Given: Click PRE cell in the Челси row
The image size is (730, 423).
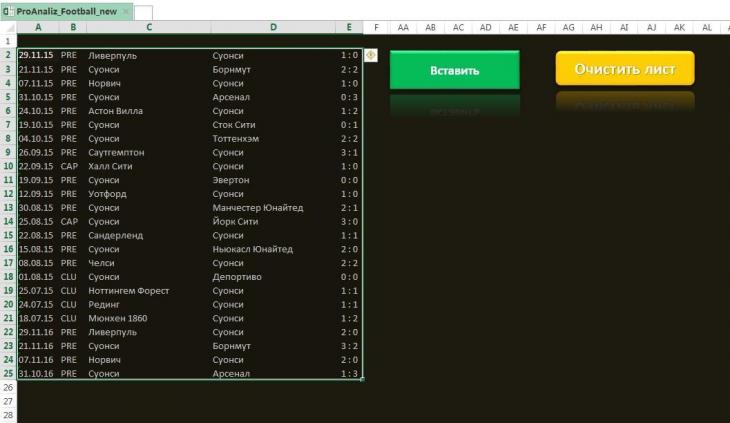Looking at the screenshot, I should [73, 263].
